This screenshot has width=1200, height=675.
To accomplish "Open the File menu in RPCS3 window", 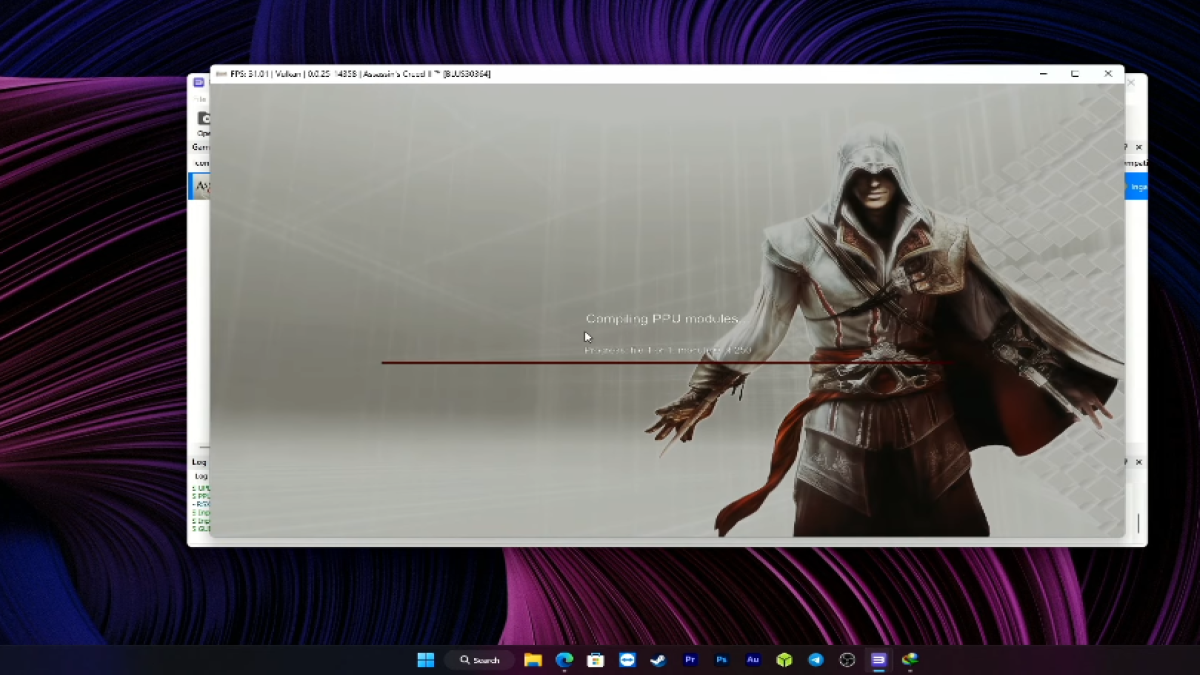I will [x=199, y=99].
